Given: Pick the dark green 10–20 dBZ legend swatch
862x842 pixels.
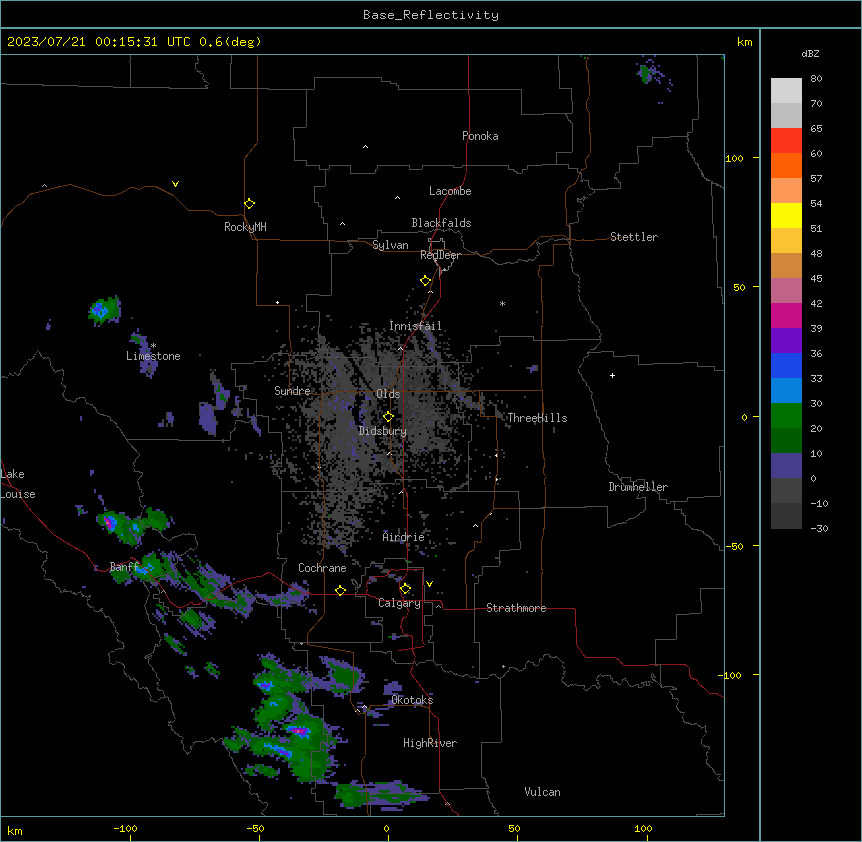Looking at the screenshot, I should click(x=786, y=441).
